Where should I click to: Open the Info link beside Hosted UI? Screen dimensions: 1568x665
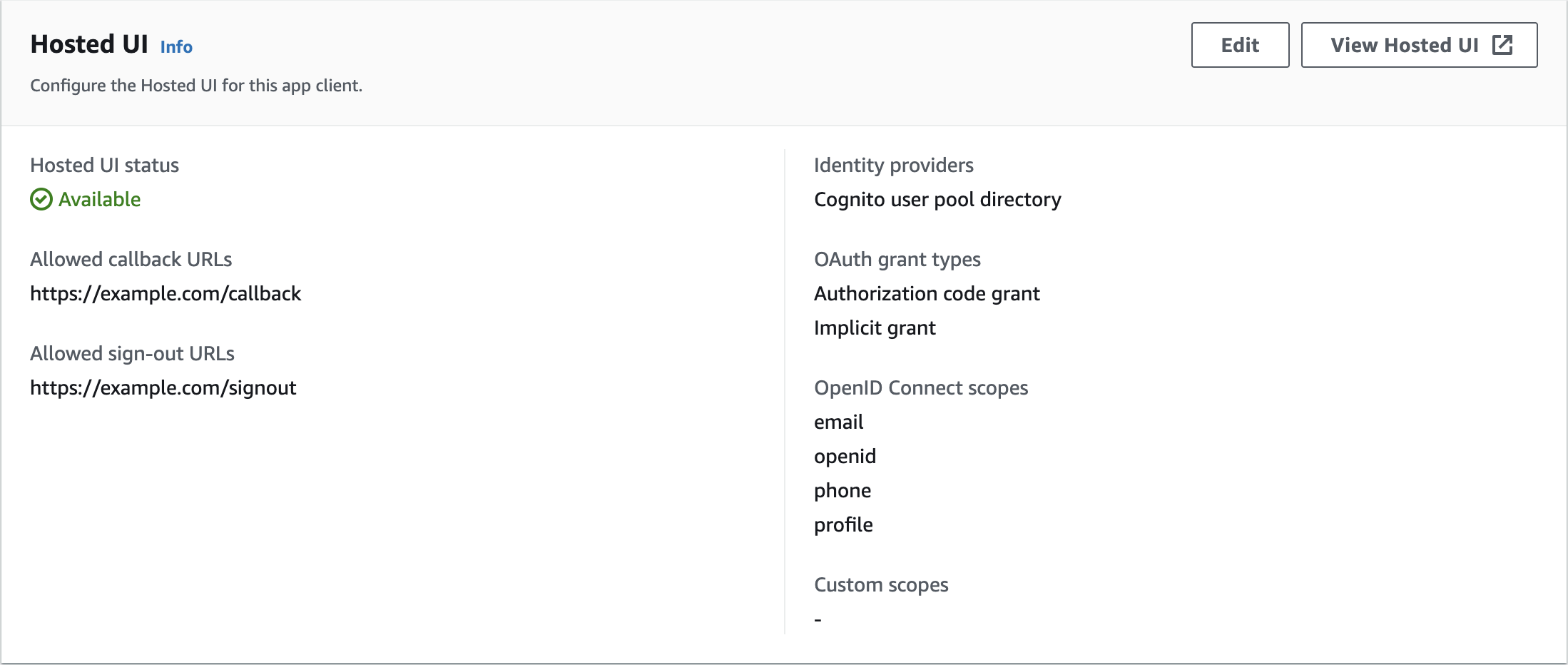pos(176,47)
